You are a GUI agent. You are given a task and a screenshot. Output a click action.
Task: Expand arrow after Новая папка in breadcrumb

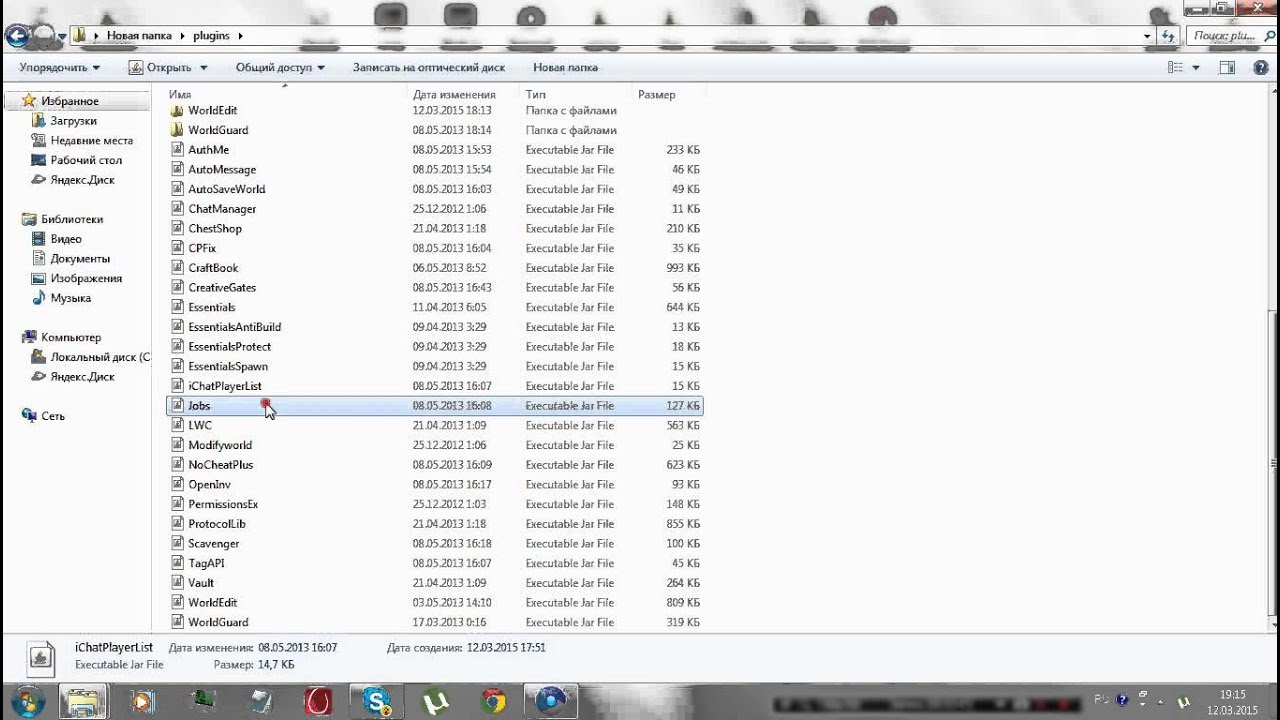[x=182, y=36]
